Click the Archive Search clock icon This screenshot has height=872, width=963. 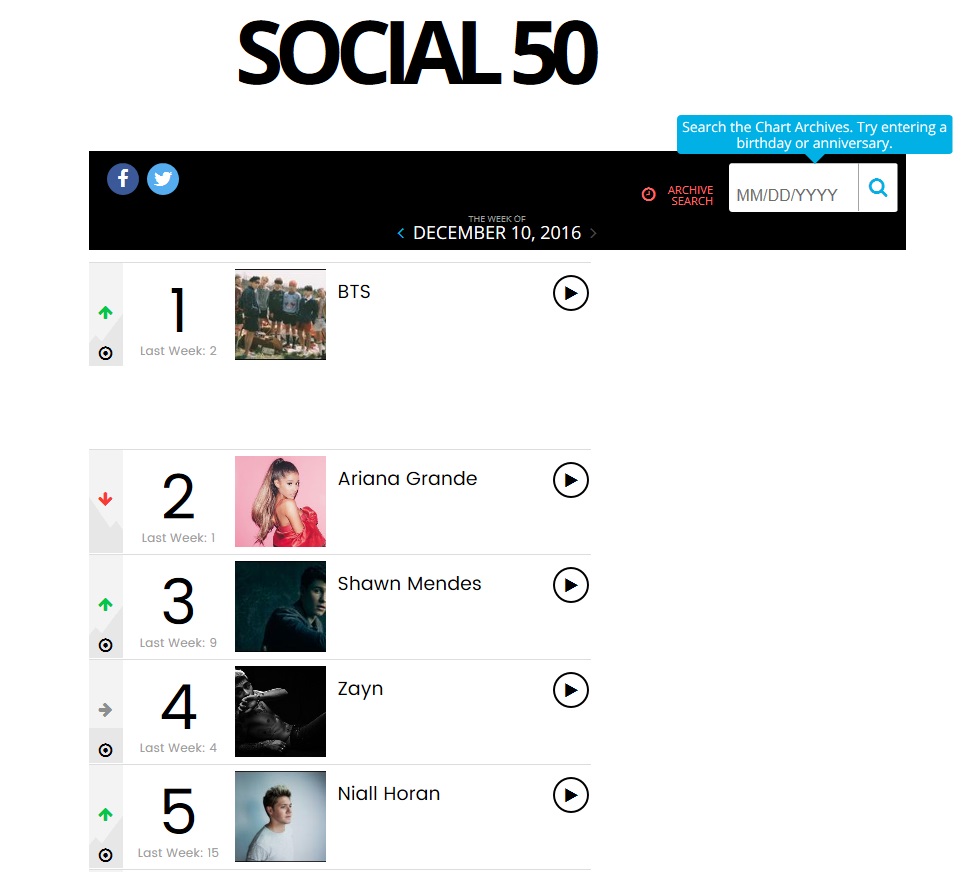click(648, 194)
